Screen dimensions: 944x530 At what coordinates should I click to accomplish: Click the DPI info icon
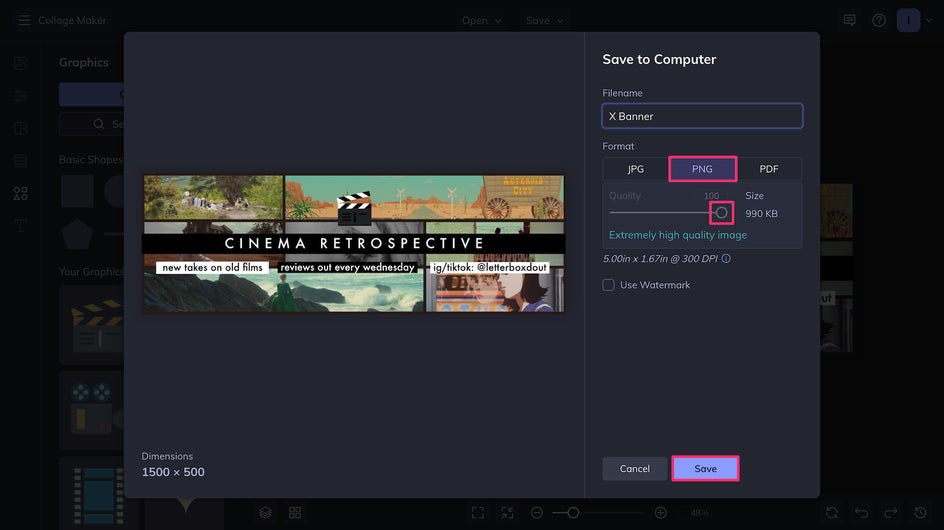click(726, 258)
